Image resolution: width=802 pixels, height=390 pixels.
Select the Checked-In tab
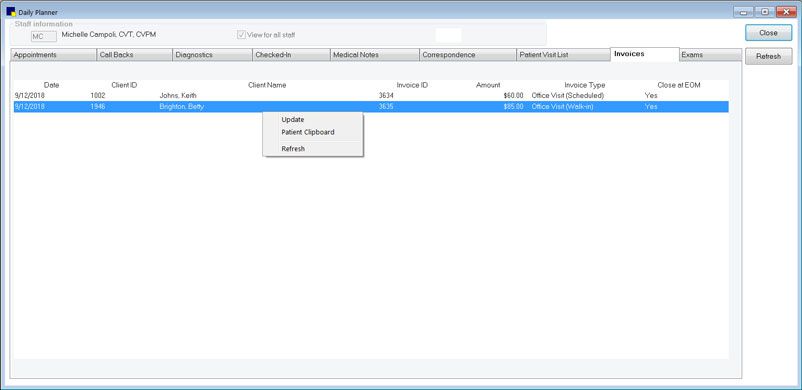tap(291, 55)
